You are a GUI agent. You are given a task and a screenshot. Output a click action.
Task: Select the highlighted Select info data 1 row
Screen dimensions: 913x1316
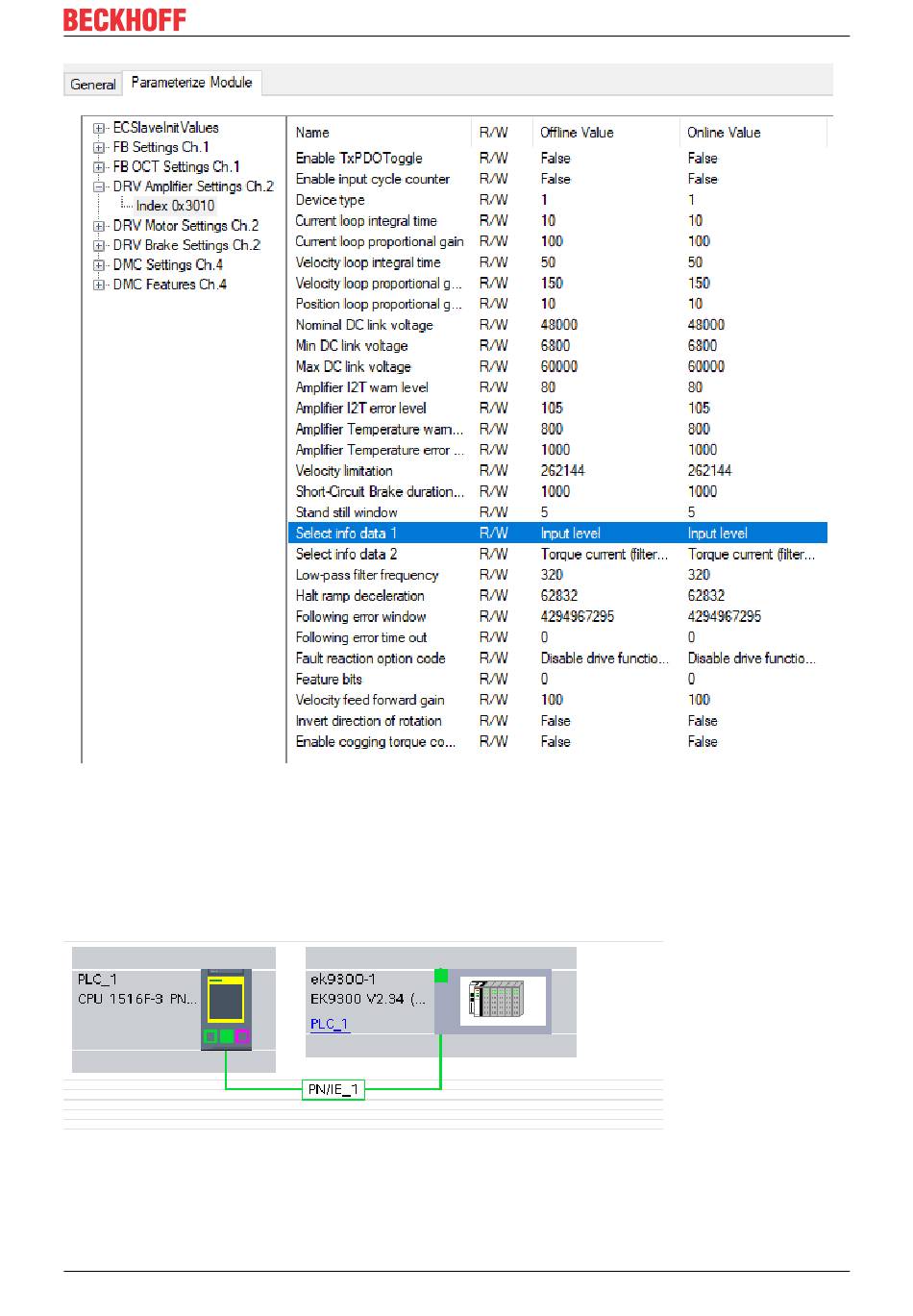tap(557, 534)
